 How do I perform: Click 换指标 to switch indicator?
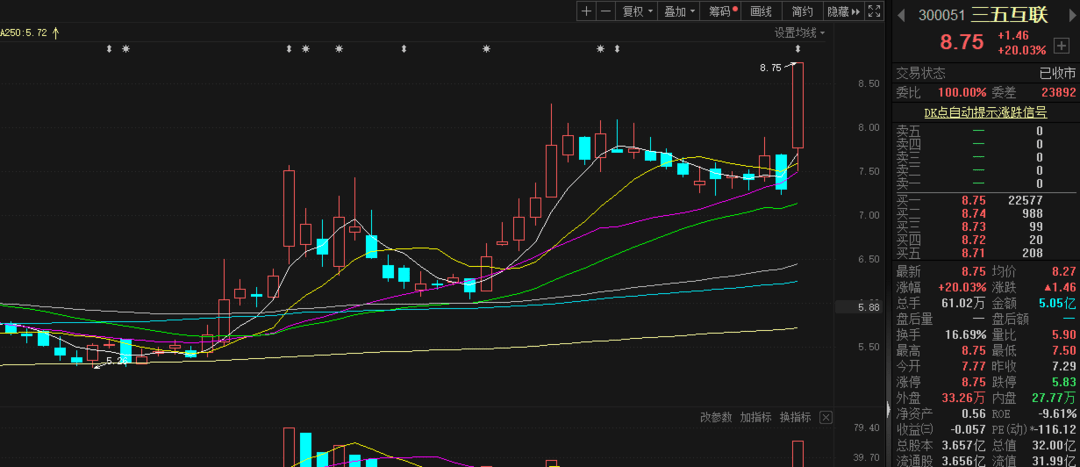[x=795, y=417]
